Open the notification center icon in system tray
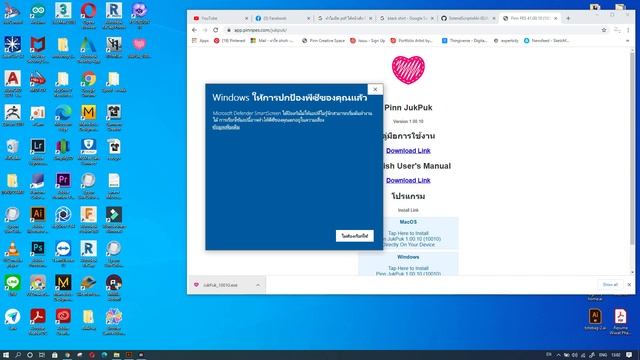The width and height of the screenshot is (640, 360). 629,355
